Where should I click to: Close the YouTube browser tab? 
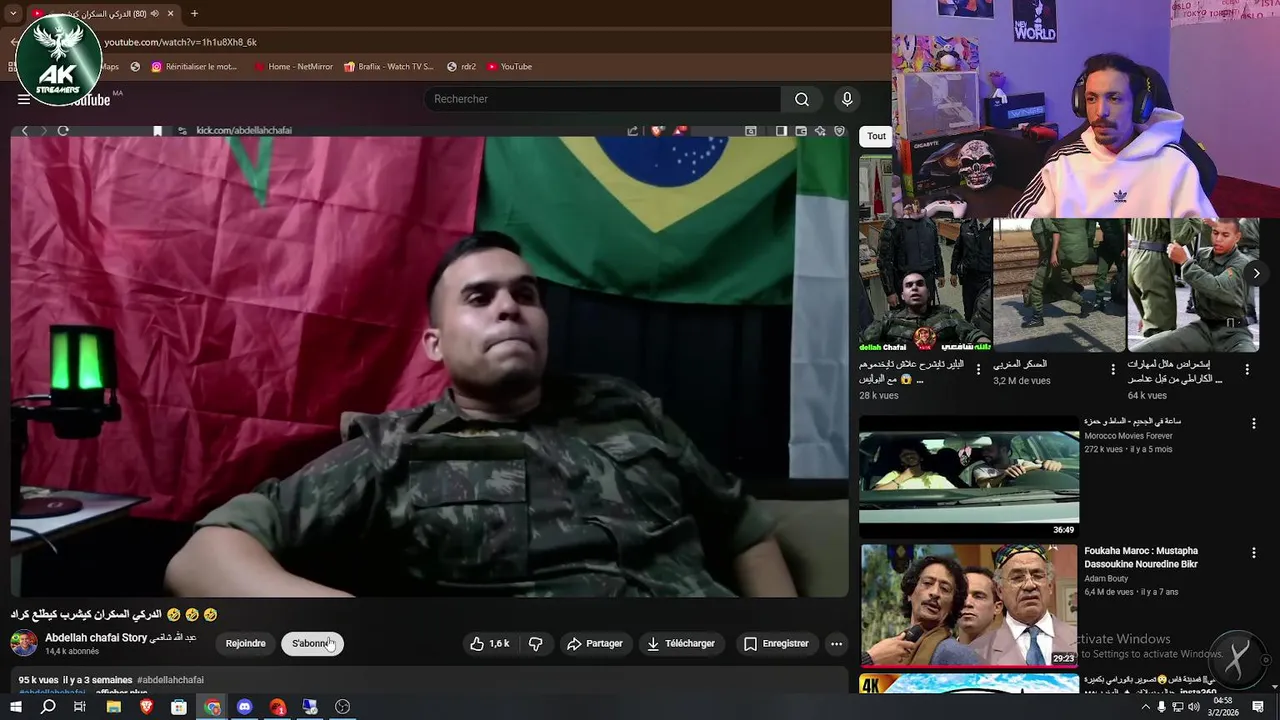pos(171,13)
